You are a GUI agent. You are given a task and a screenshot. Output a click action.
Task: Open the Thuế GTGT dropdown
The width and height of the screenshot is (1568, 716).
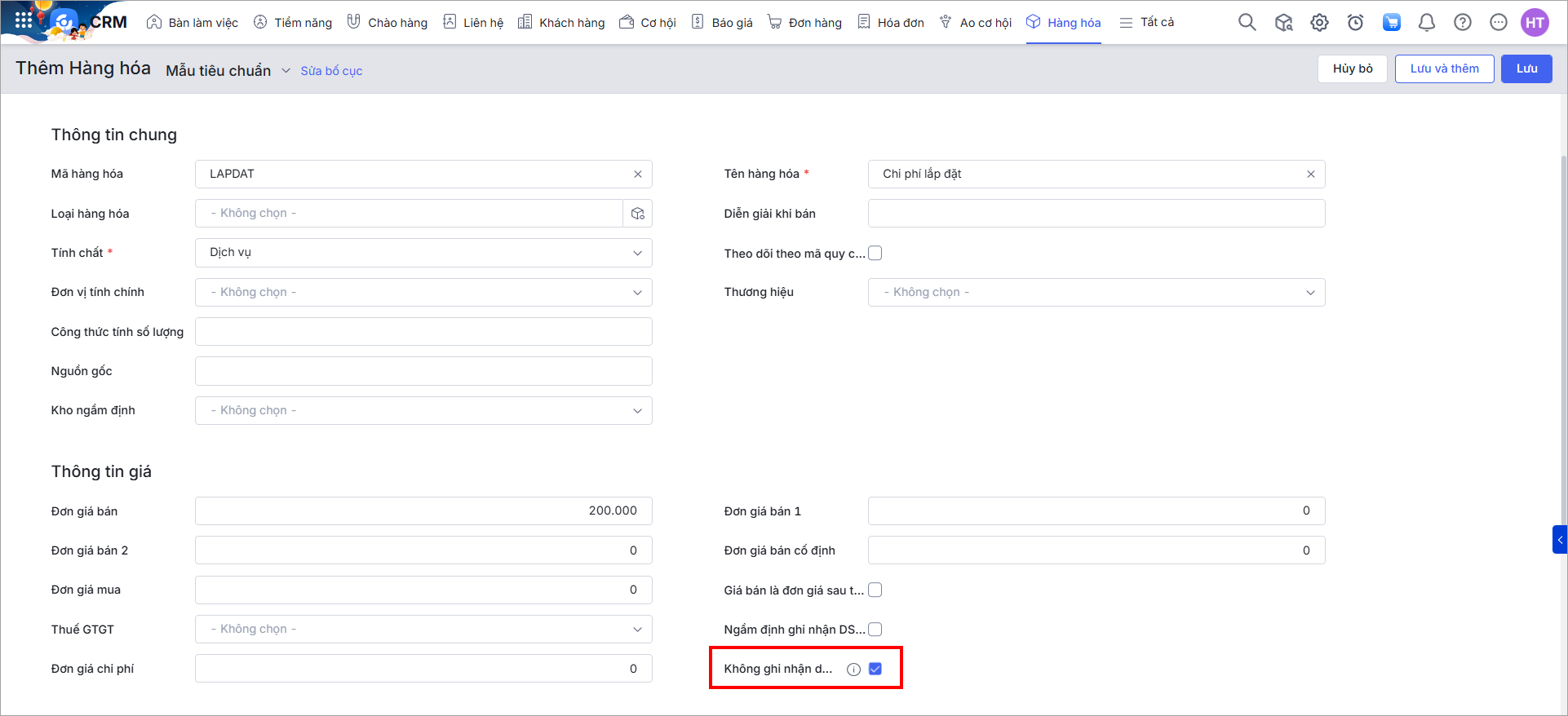tap(423, 630)
